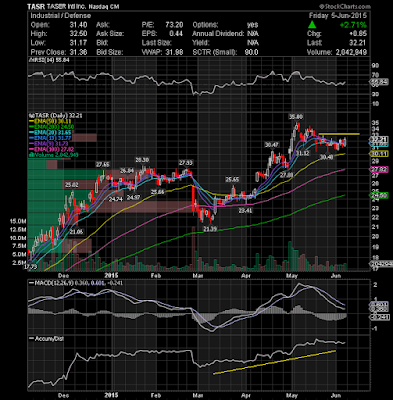The height and width of the screenshot is (400, 393).
Task: Click the 27.82 EMA tag on right axis
Action: pyautogui.click(x=380, y=170)
